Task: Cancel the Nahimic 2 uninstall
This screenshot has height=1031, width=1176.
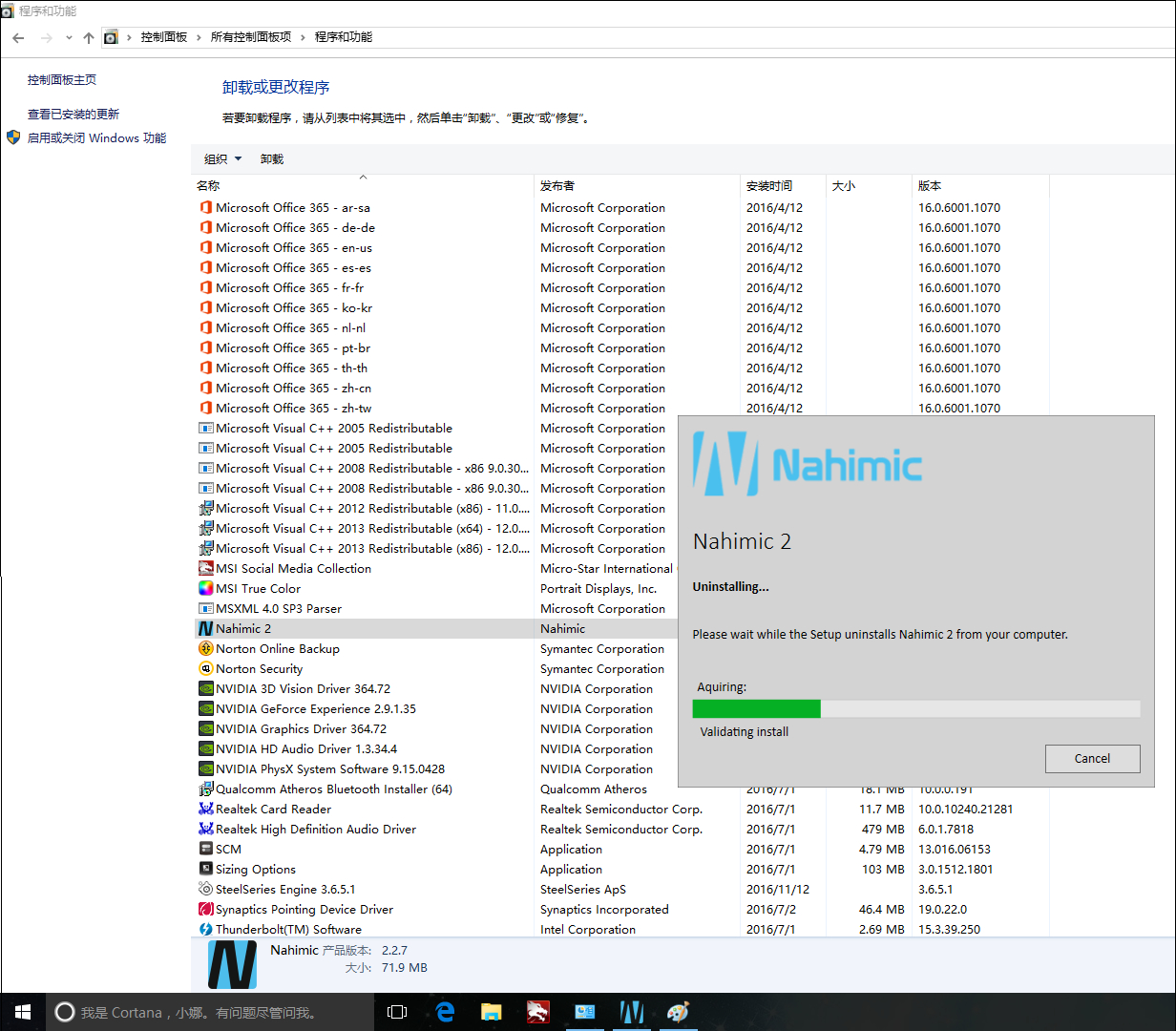Action: (x=1093, y=759)
